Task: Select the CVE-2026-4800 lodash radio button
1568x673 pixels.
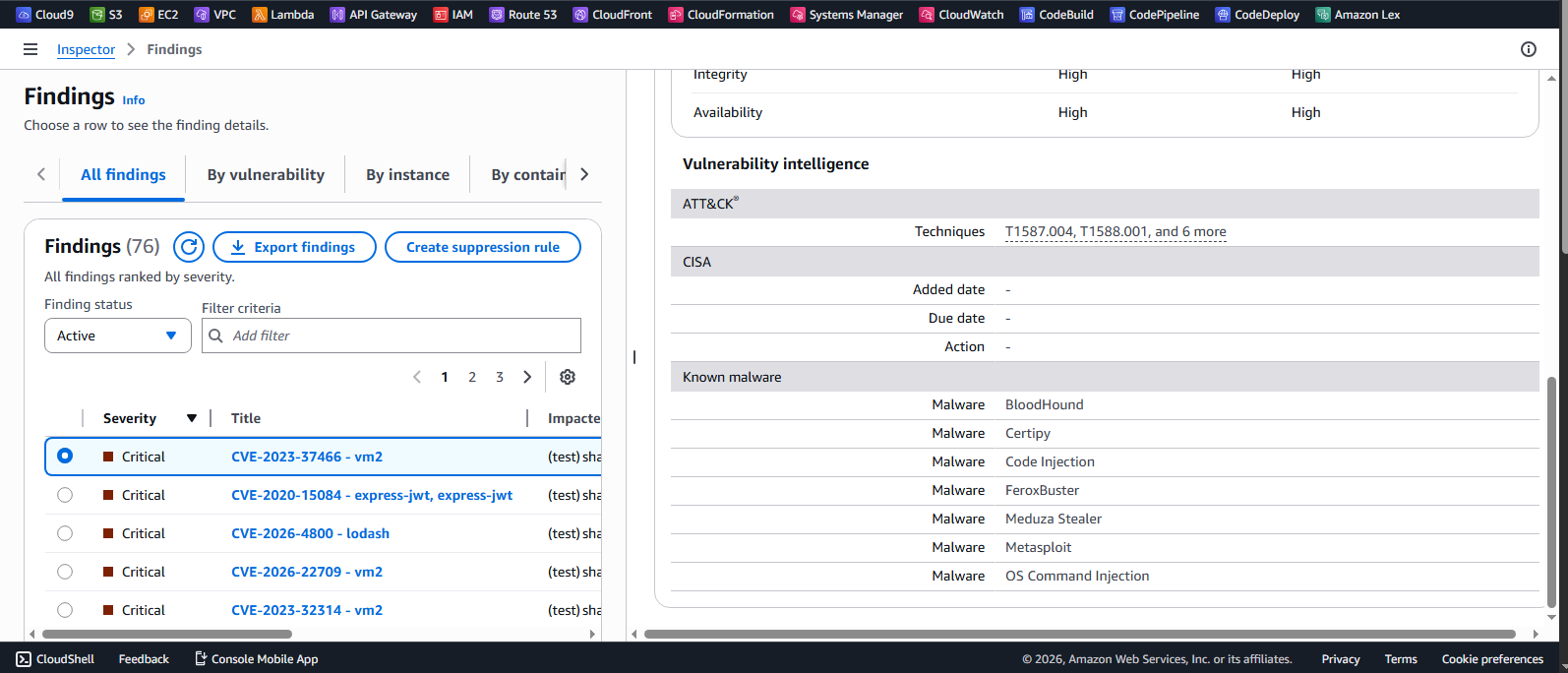Action: [x=65, y=533]
